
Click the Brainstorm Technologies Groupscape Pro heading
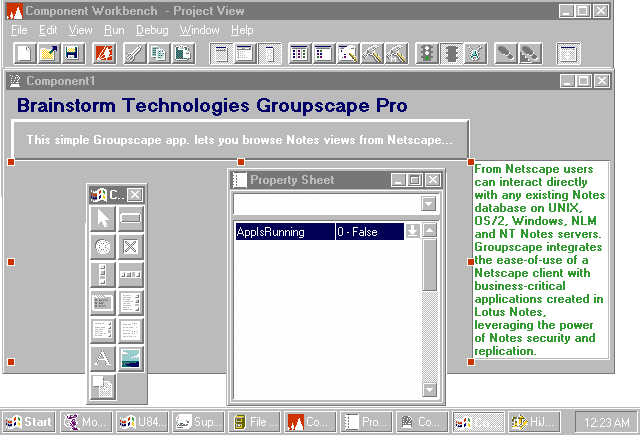coord(212,105)
